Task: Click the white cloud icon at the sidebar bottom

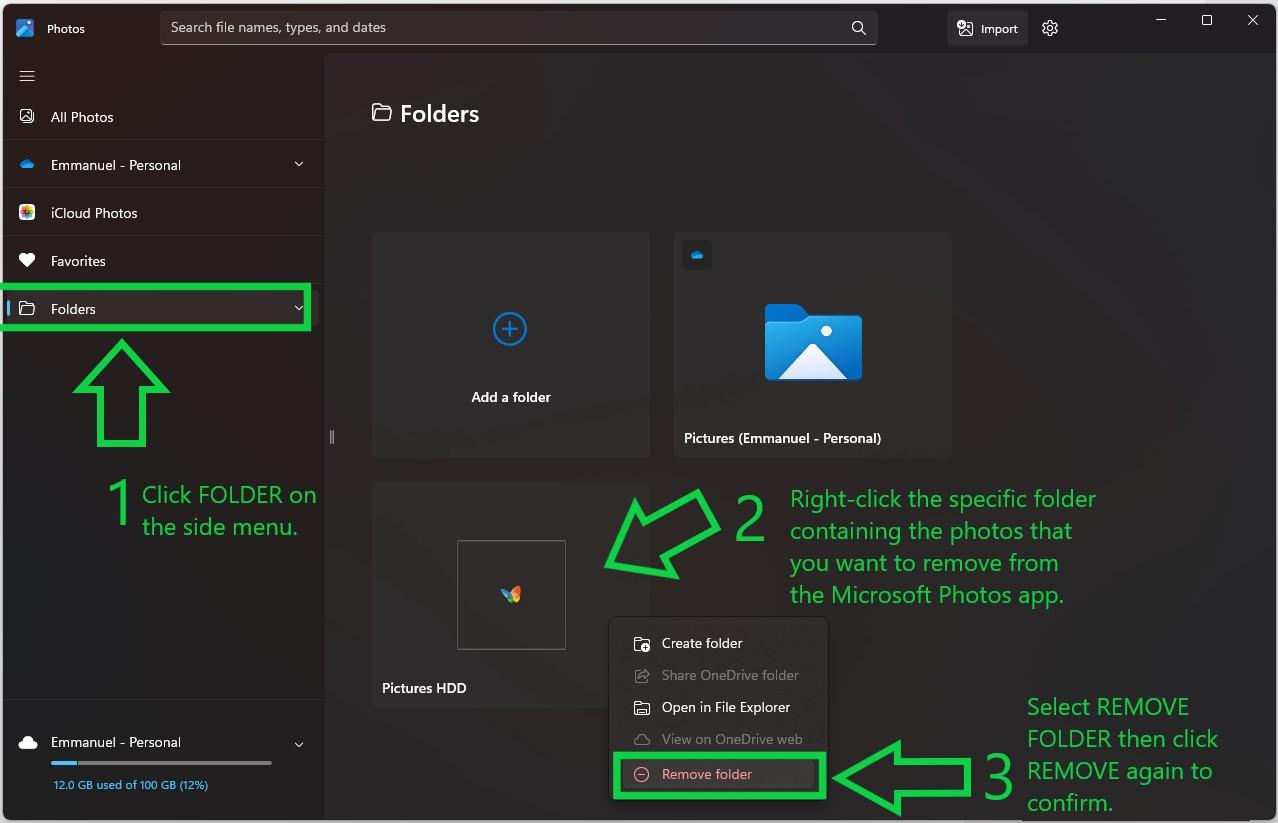Action: click(x=28, y=742)
